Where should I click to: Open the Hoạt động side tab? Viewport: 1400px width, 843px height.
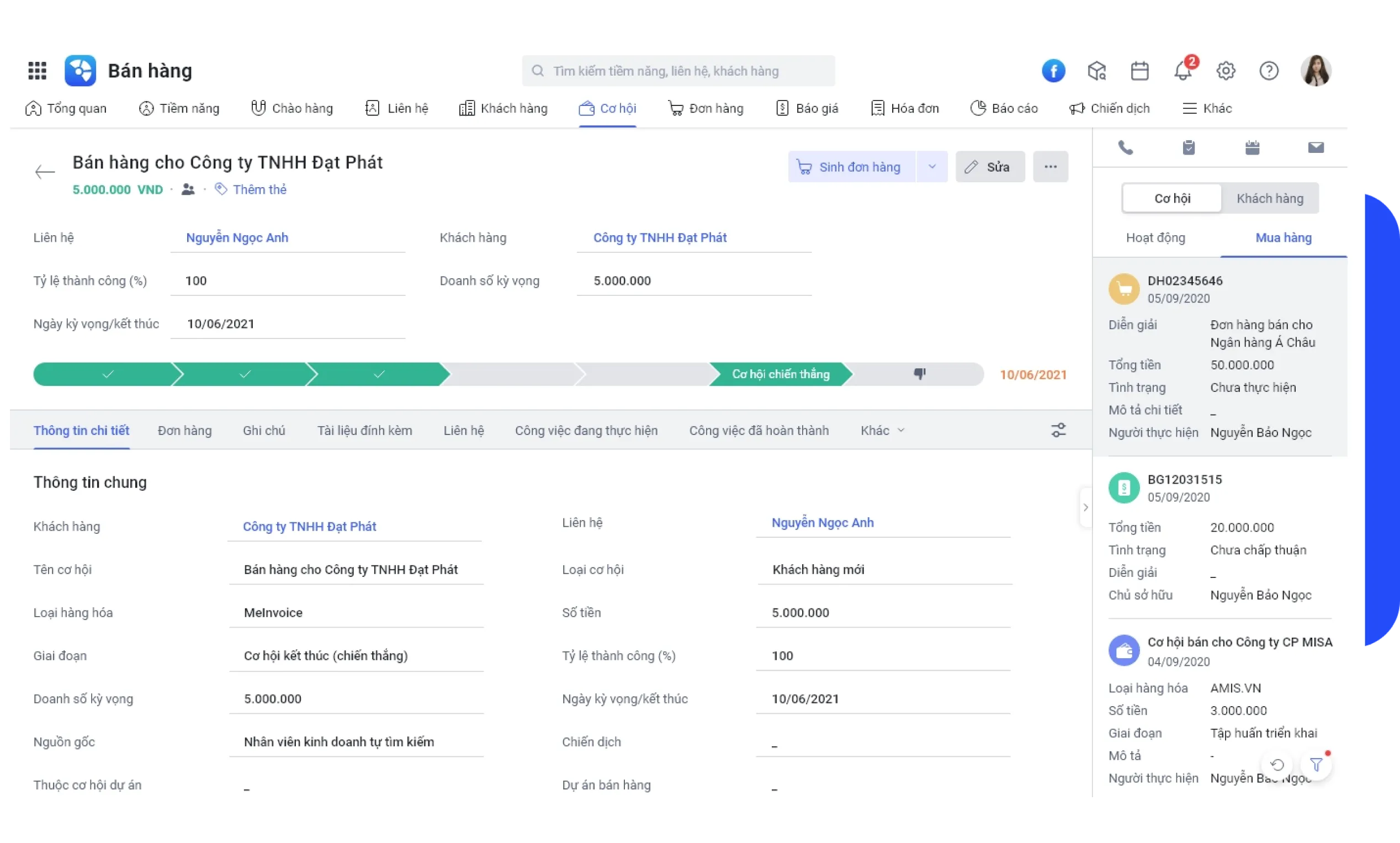coord(1156,237)
